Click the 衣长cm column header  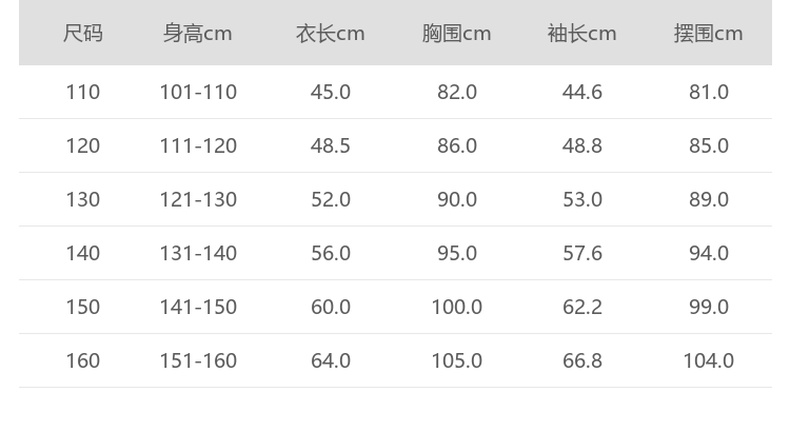[x=330, y=34]
